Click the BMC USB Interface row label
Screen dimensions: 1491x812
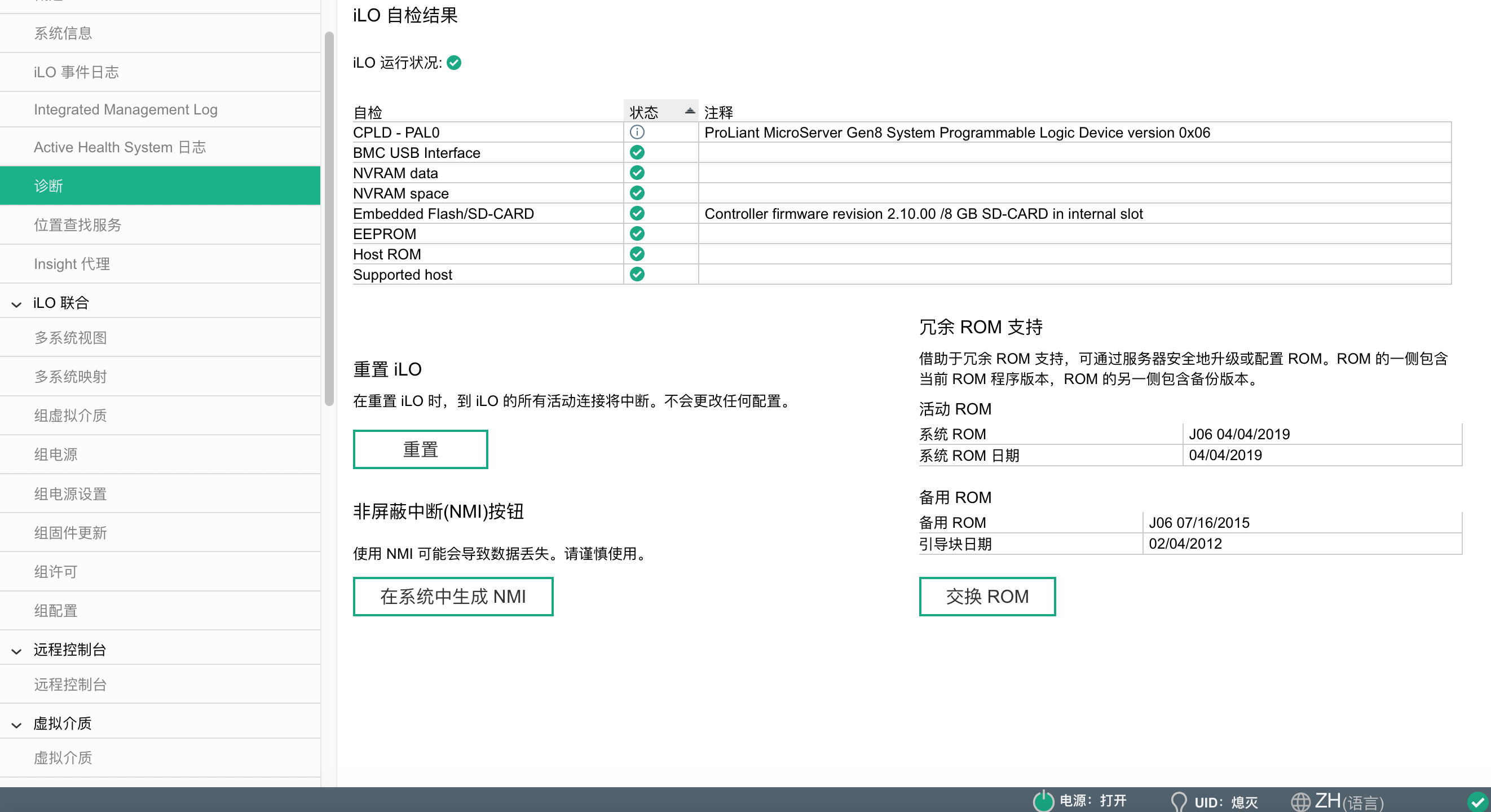417,153
